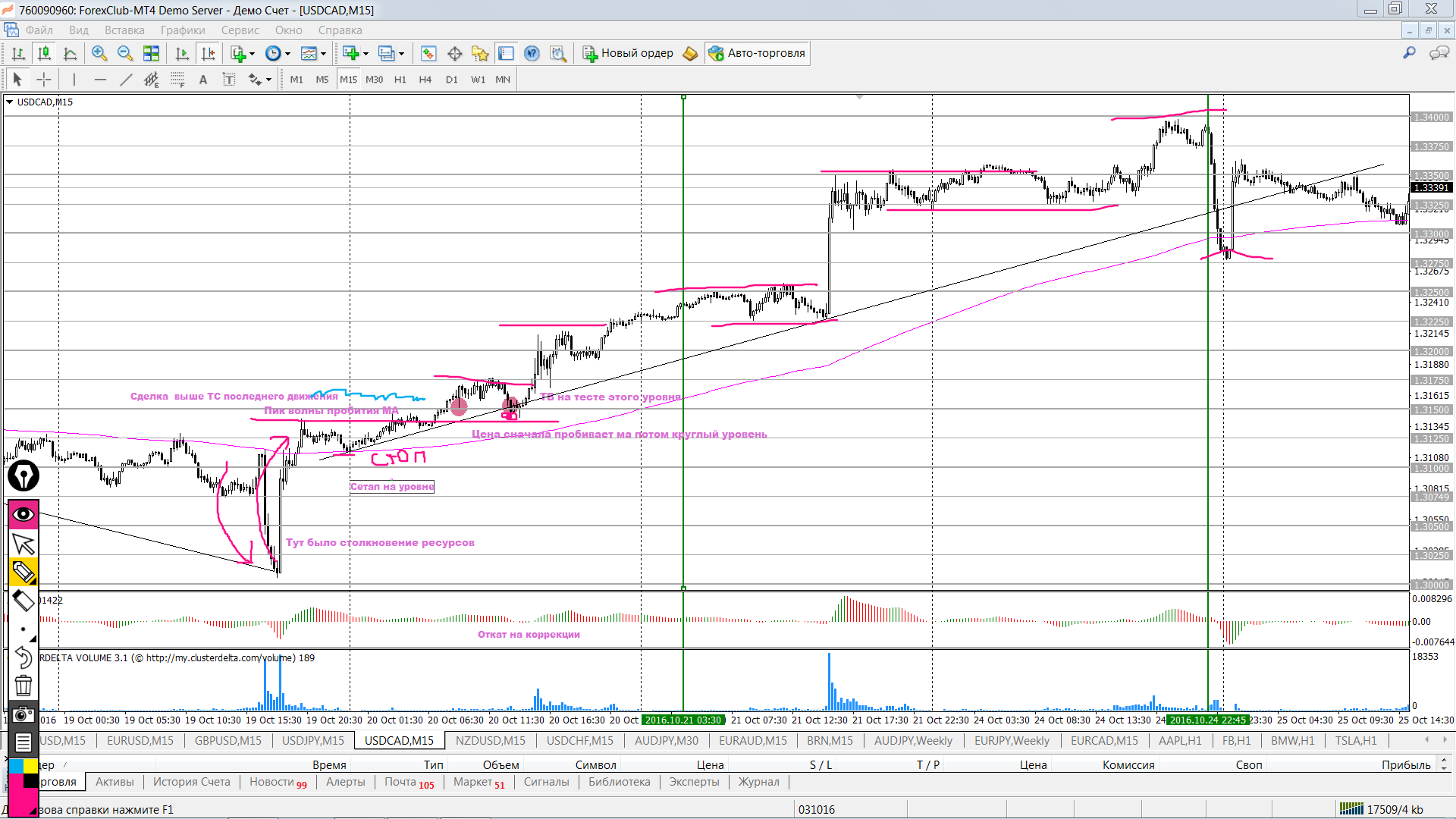
Task: Undo last Epic Pen stroke
Action: [x=24, y=657]
